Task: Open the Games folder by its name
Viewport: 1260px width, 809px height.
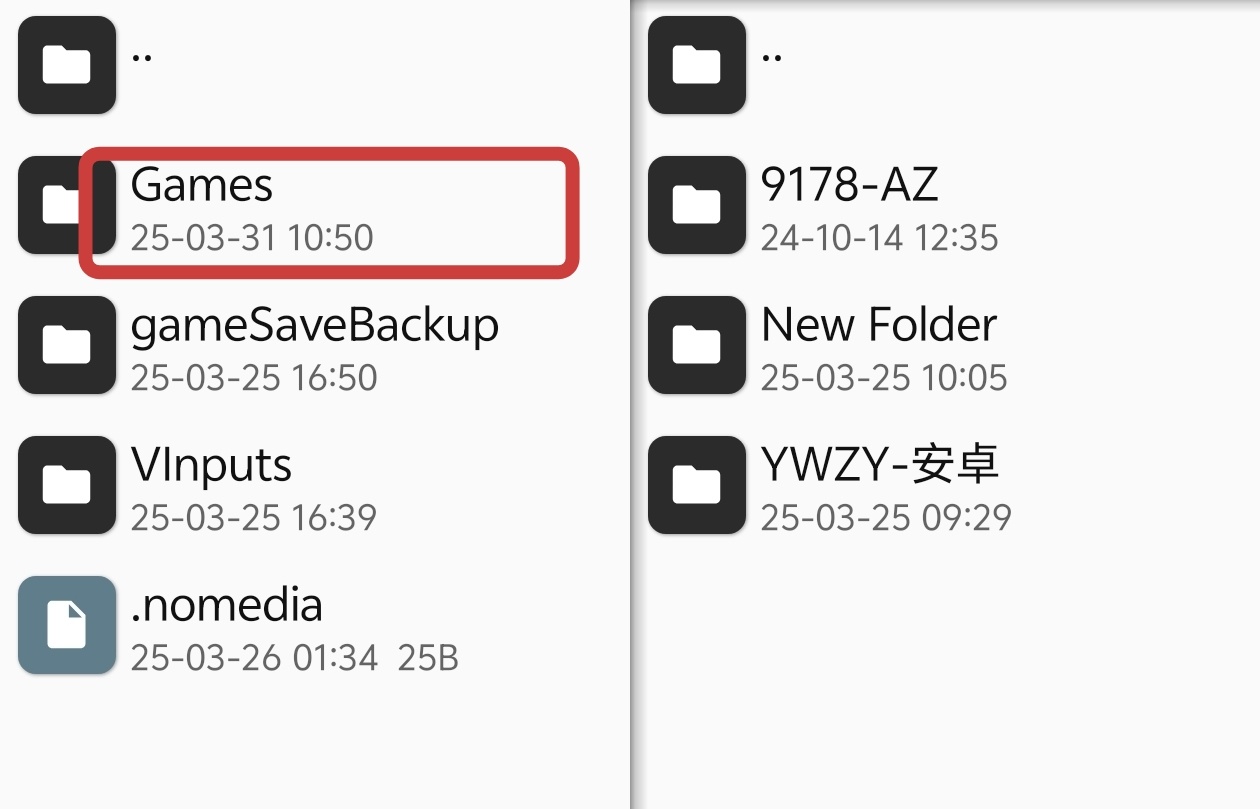Action: coord(202,185)
